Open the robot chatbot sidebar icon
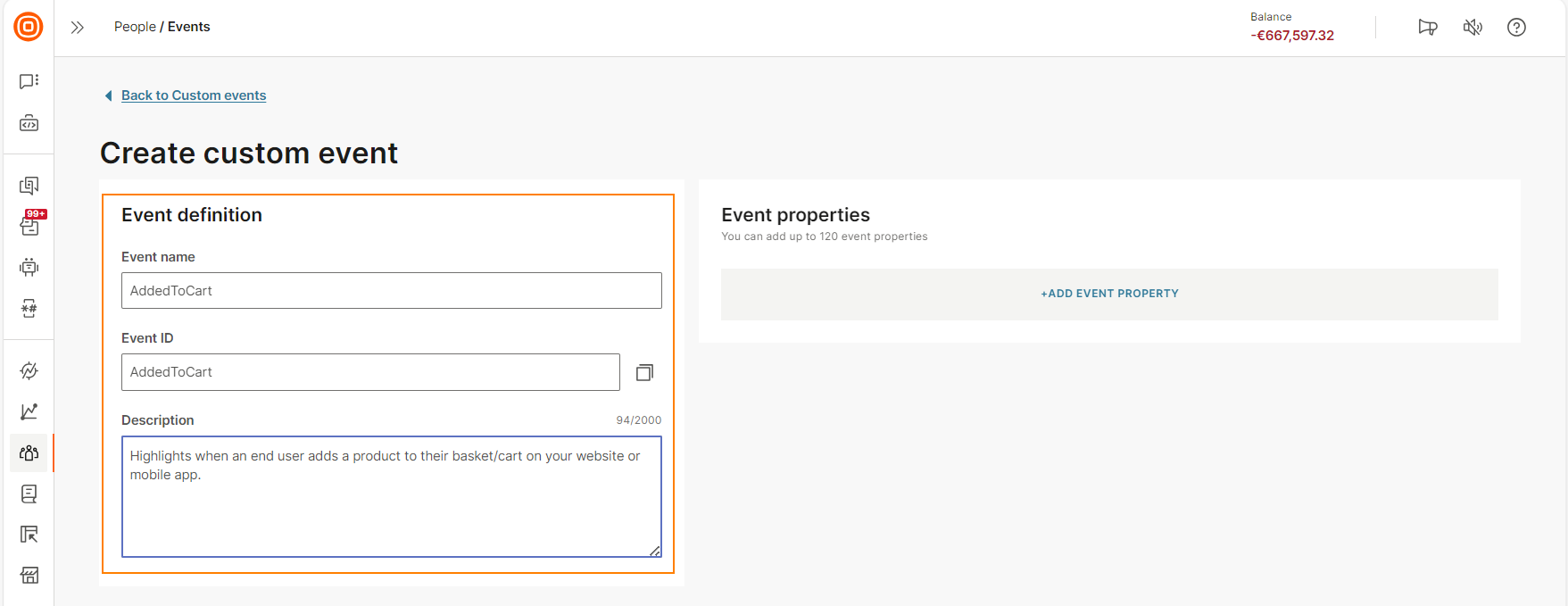 [x=29, y=267]
